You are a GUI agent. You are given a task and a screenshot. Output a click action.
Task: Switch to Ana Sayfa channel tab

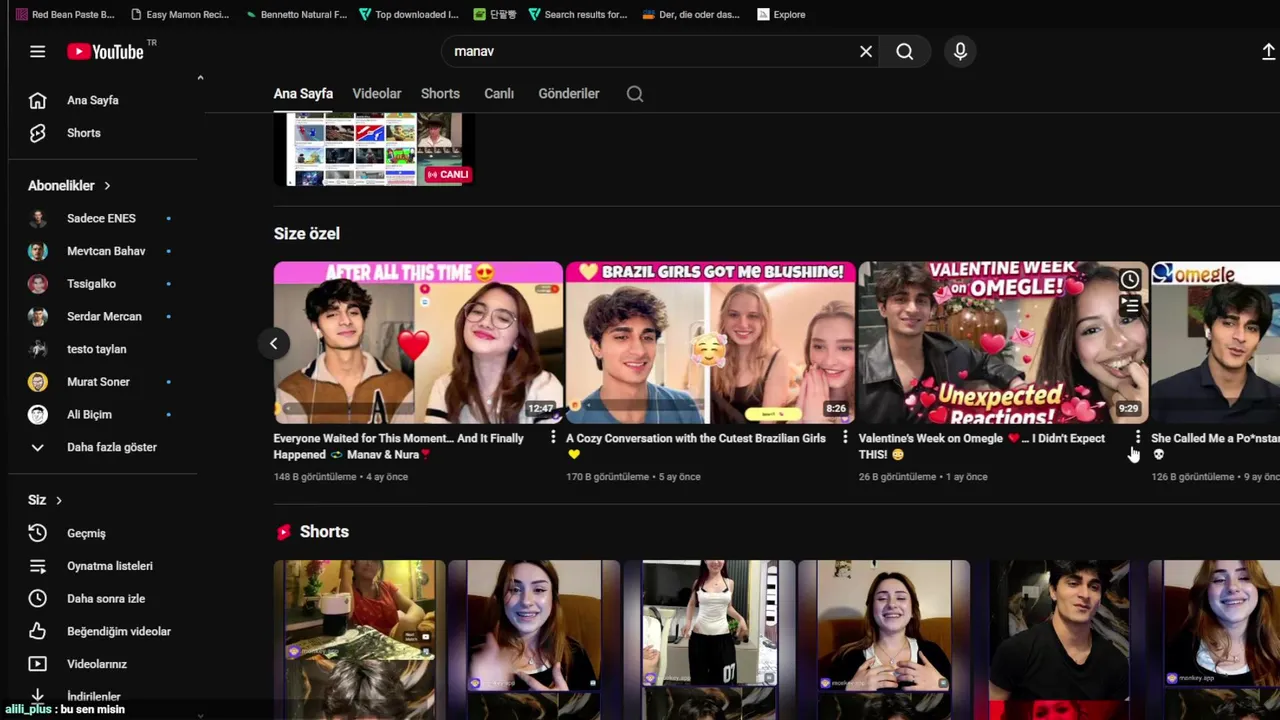click(303, 93)
